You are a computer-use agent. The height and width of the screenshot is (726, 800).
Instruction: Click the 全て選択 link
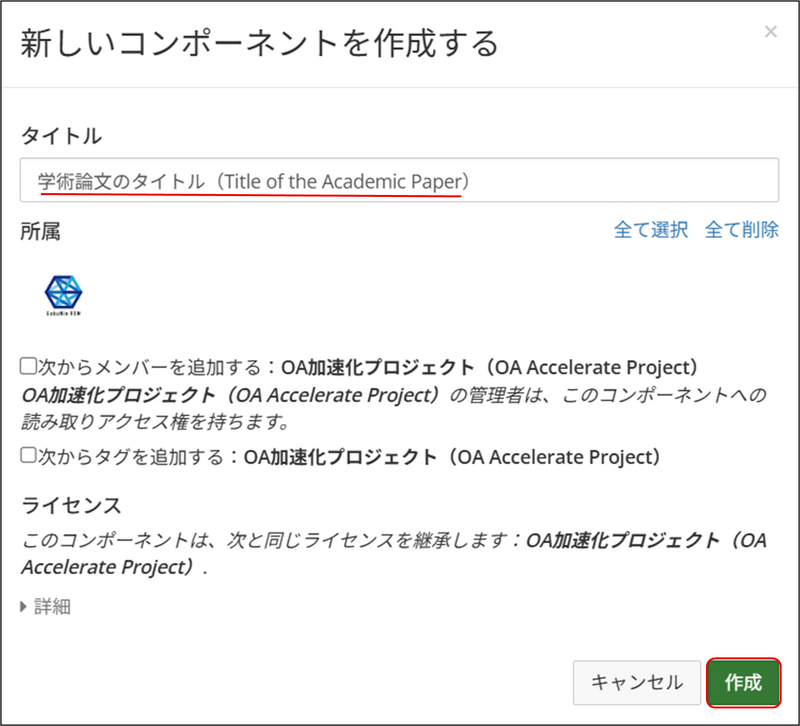click(x=651, y=230)
